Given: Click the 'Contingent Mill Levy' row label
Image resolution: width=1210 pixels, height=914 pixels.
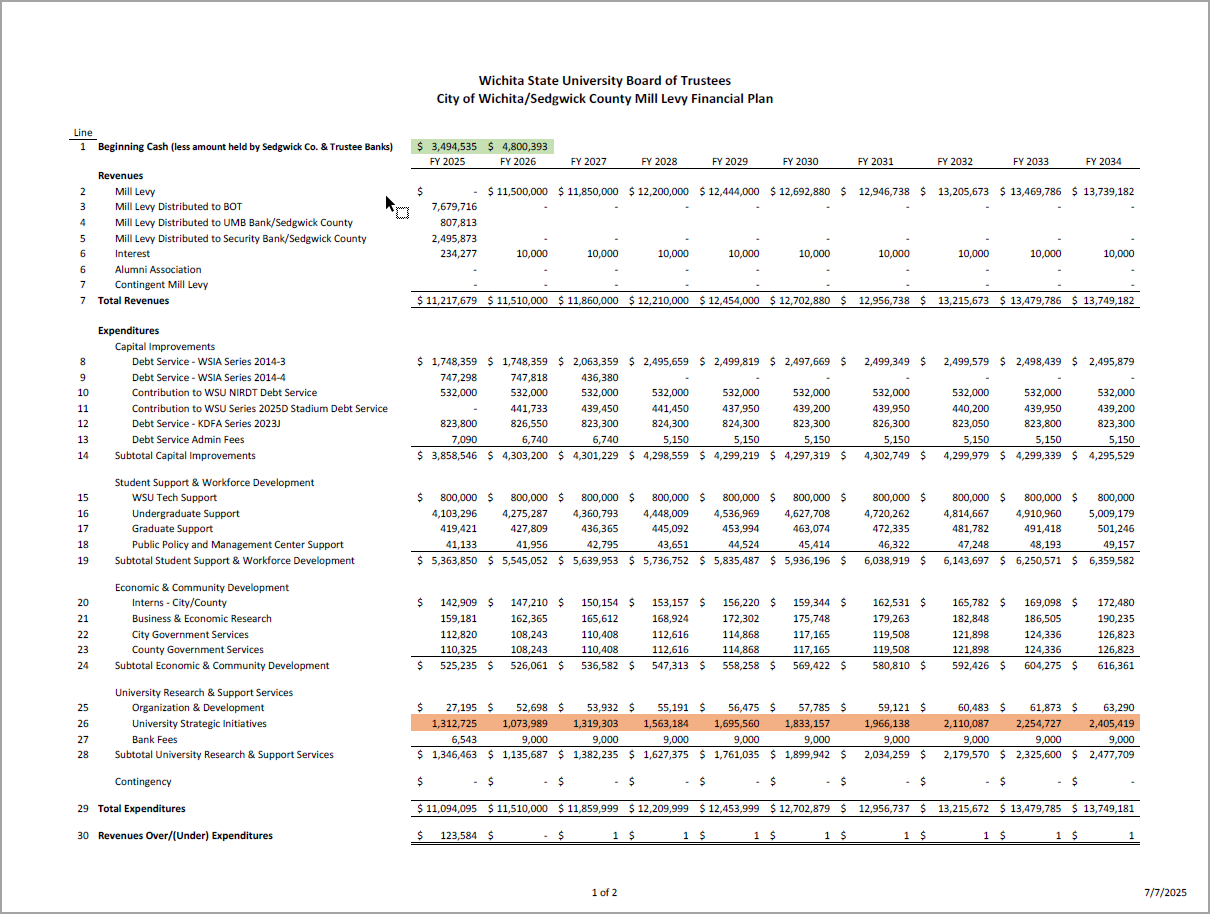Looking at the screenshot, I should pos(161,285).
